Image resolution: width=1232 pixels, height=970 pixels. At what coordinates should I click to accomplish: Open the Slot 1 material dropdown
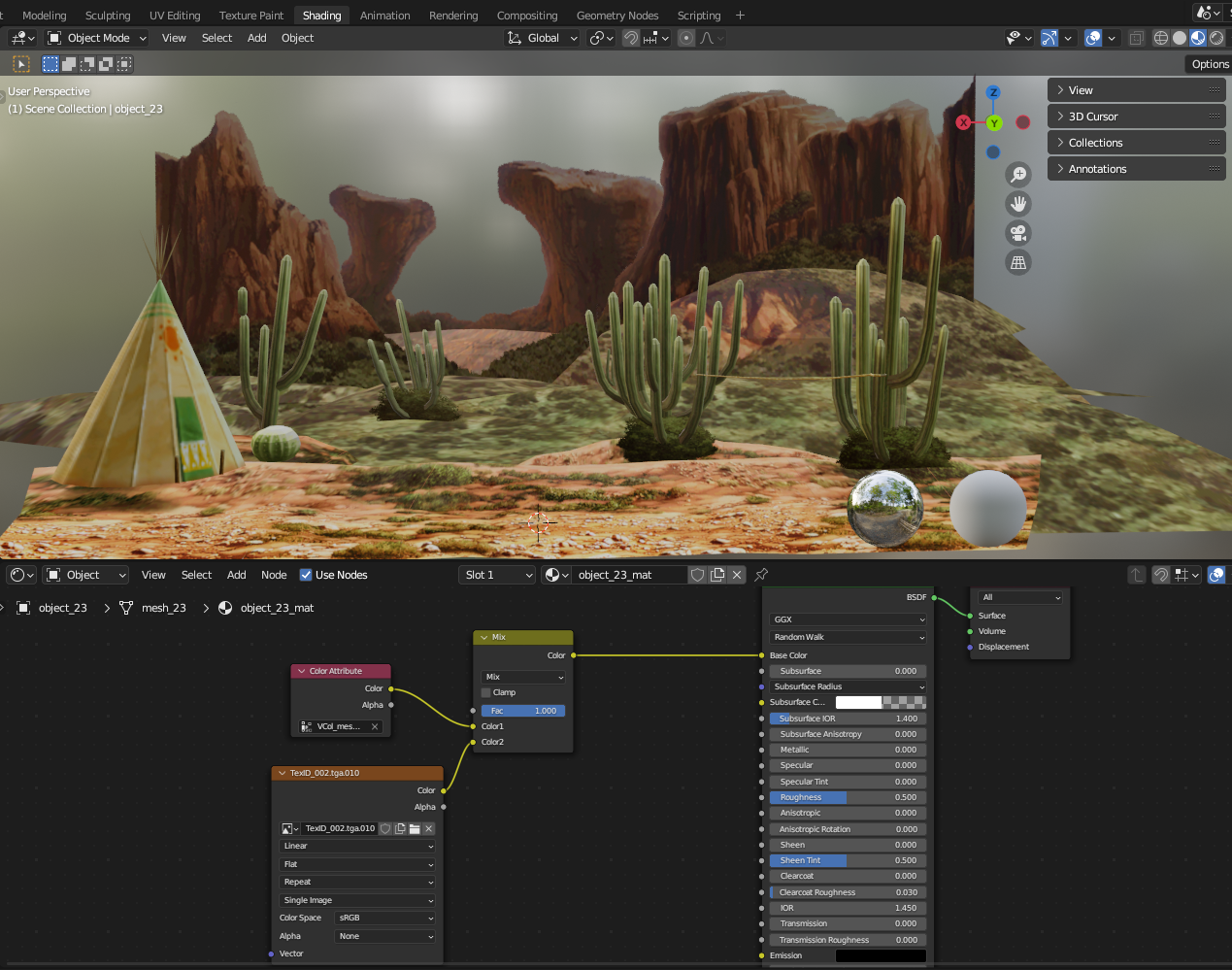point(497,575)
